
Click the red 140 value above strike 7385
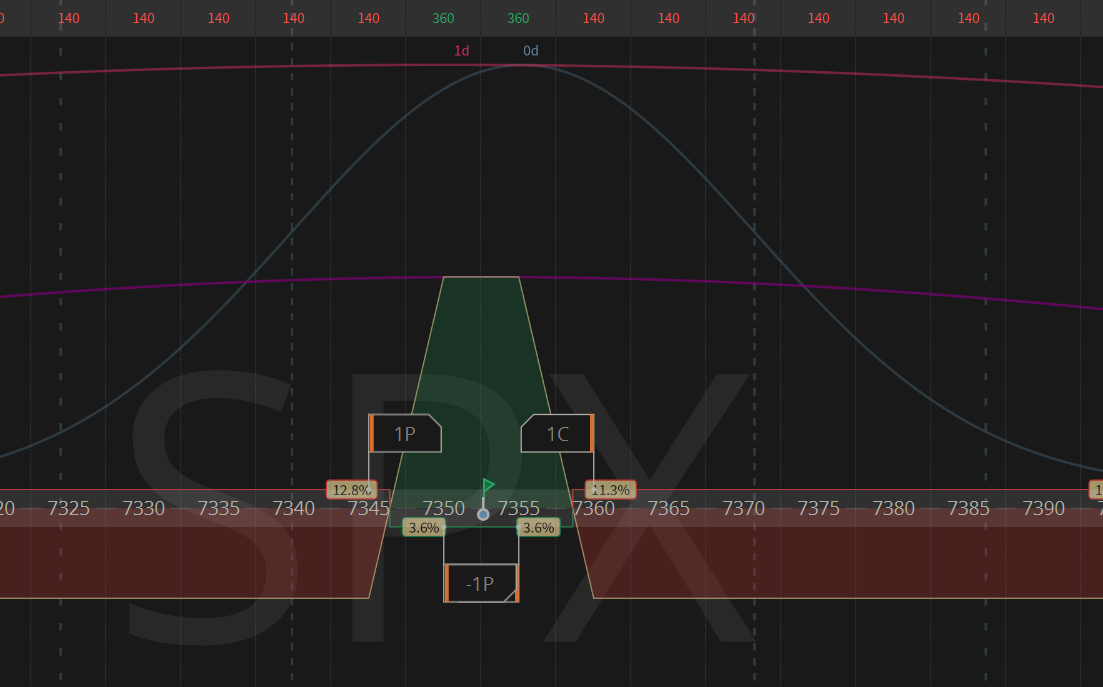969,18
